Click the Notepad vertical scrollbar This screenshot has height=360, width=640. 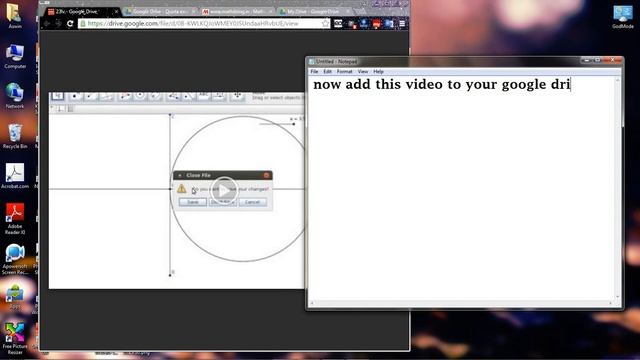[x=617, y=188]
